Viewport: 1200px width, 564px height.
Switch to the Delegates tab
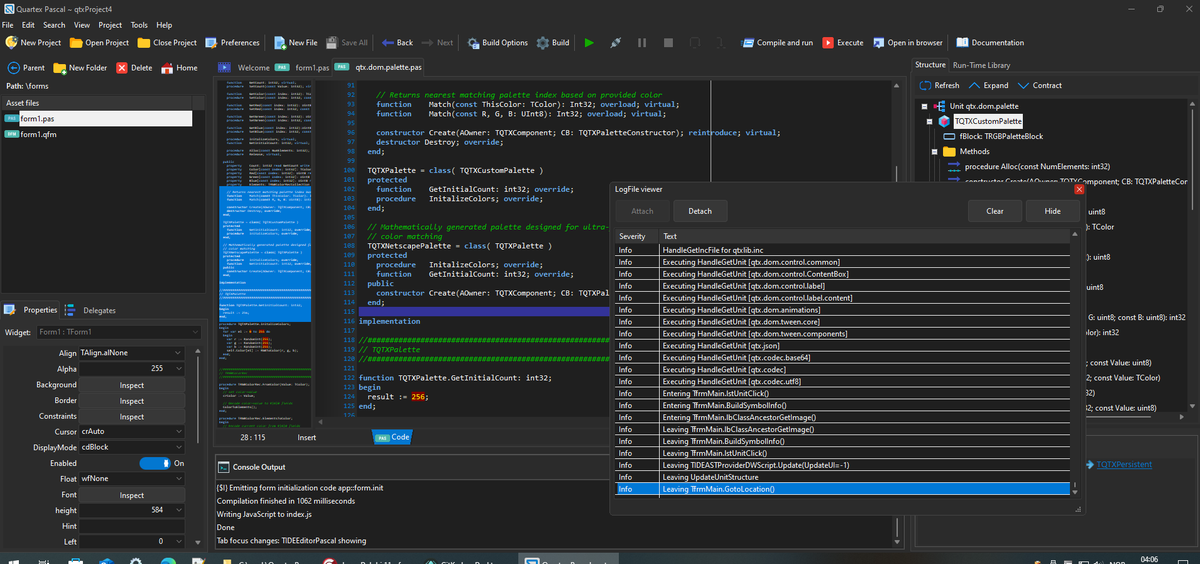92,310
